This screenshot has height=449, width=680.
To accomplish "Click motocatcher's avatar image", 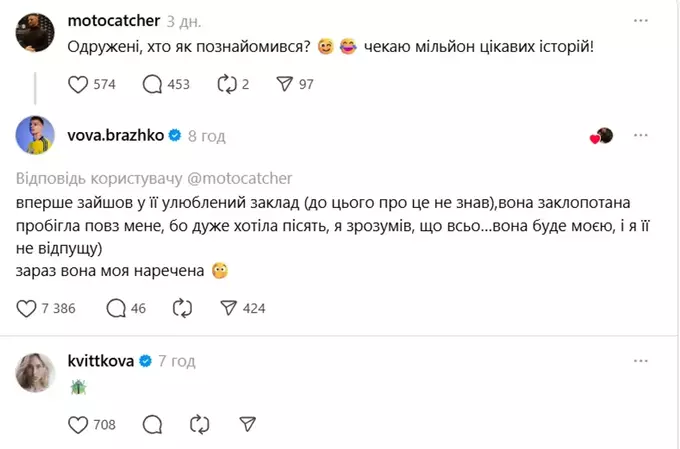I will click(x=35, y=33).
